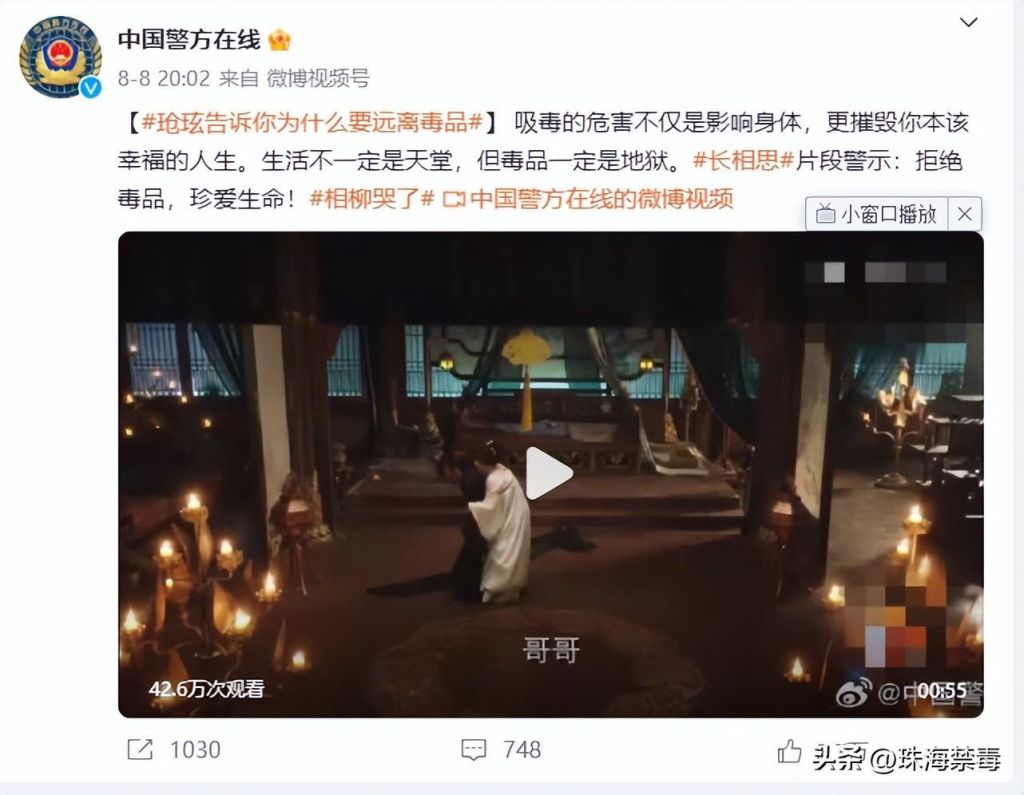Expand the post options chevron menu
The height and width of the screenshot is (795, 1024).
tap(968, 22)
